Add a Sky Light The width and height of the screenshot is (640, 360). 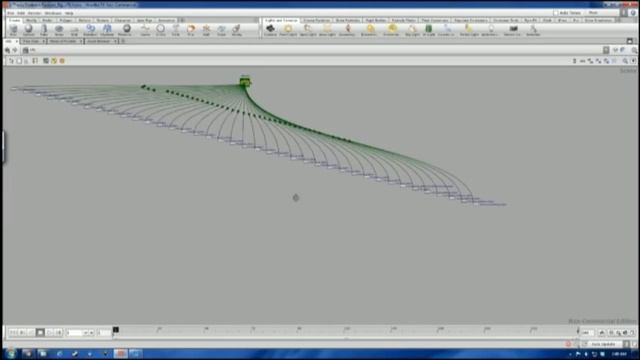click(x=412, y=30)
